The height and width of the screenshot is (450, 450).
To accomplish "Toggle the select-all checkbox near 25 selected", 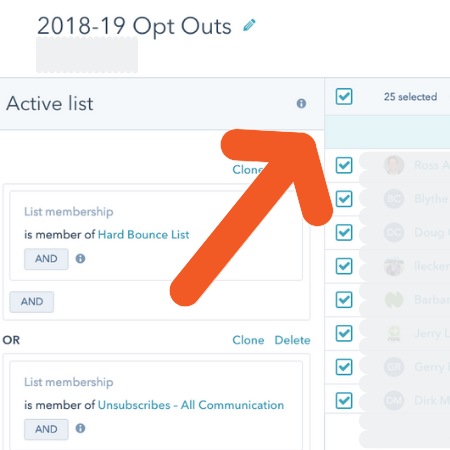I will tap(344, 97).
